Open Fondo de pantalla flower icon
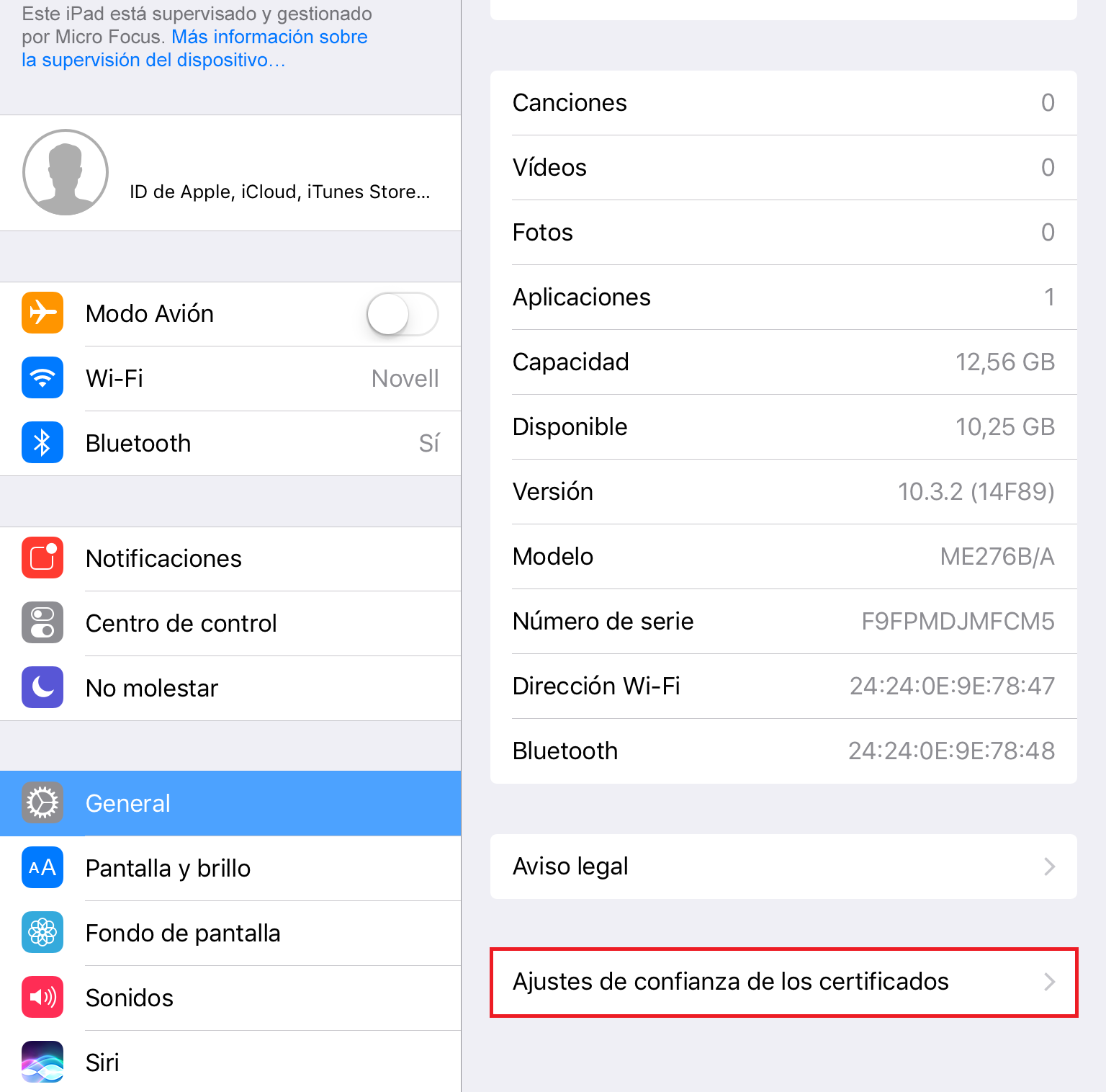The width and height of the screenshot is (1106, 1092). (x=42, y=932)
